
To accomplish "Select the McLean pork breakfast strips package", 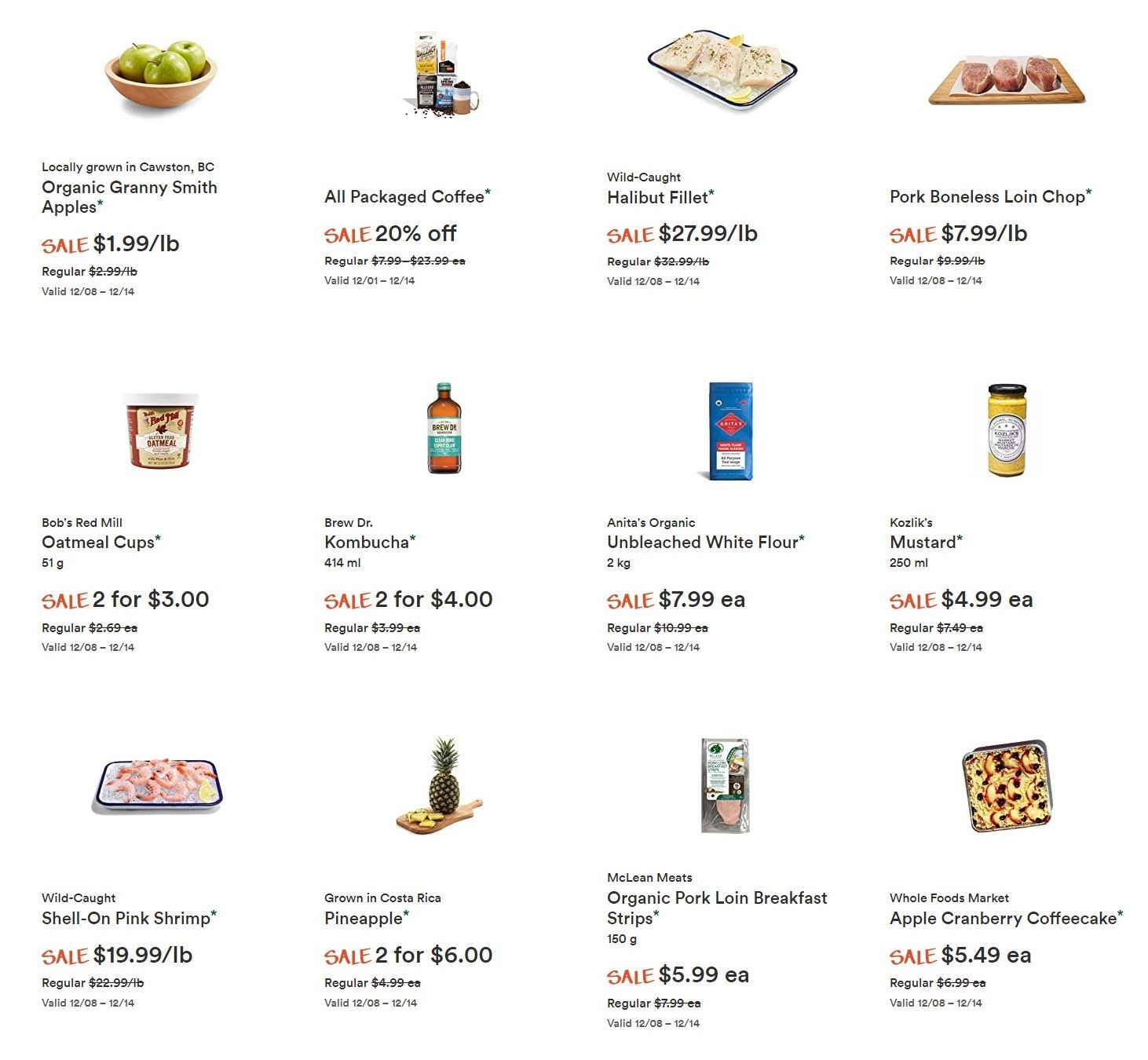I will pos(726,785).
